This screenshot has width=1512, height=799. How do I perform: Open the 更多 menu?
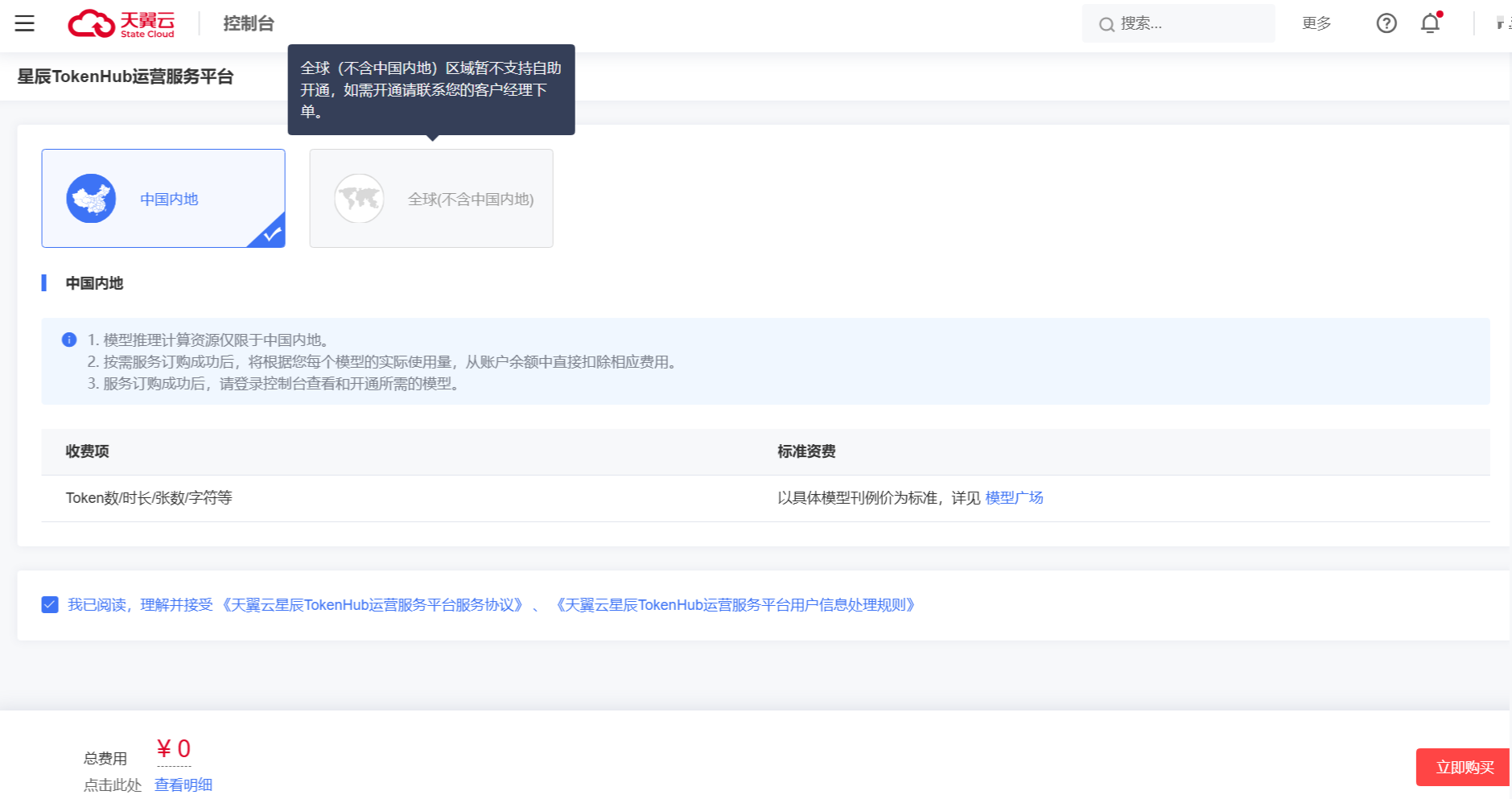pos(1316,23)
